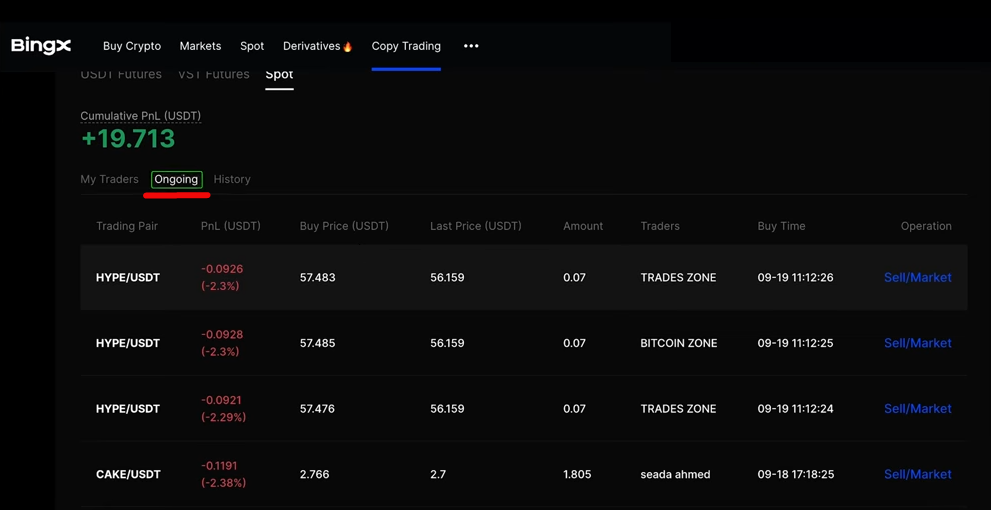991x510 pixels.
Task: Switch to the VST Futures tab
Action: pyautogui.click(x=213, y=75)
